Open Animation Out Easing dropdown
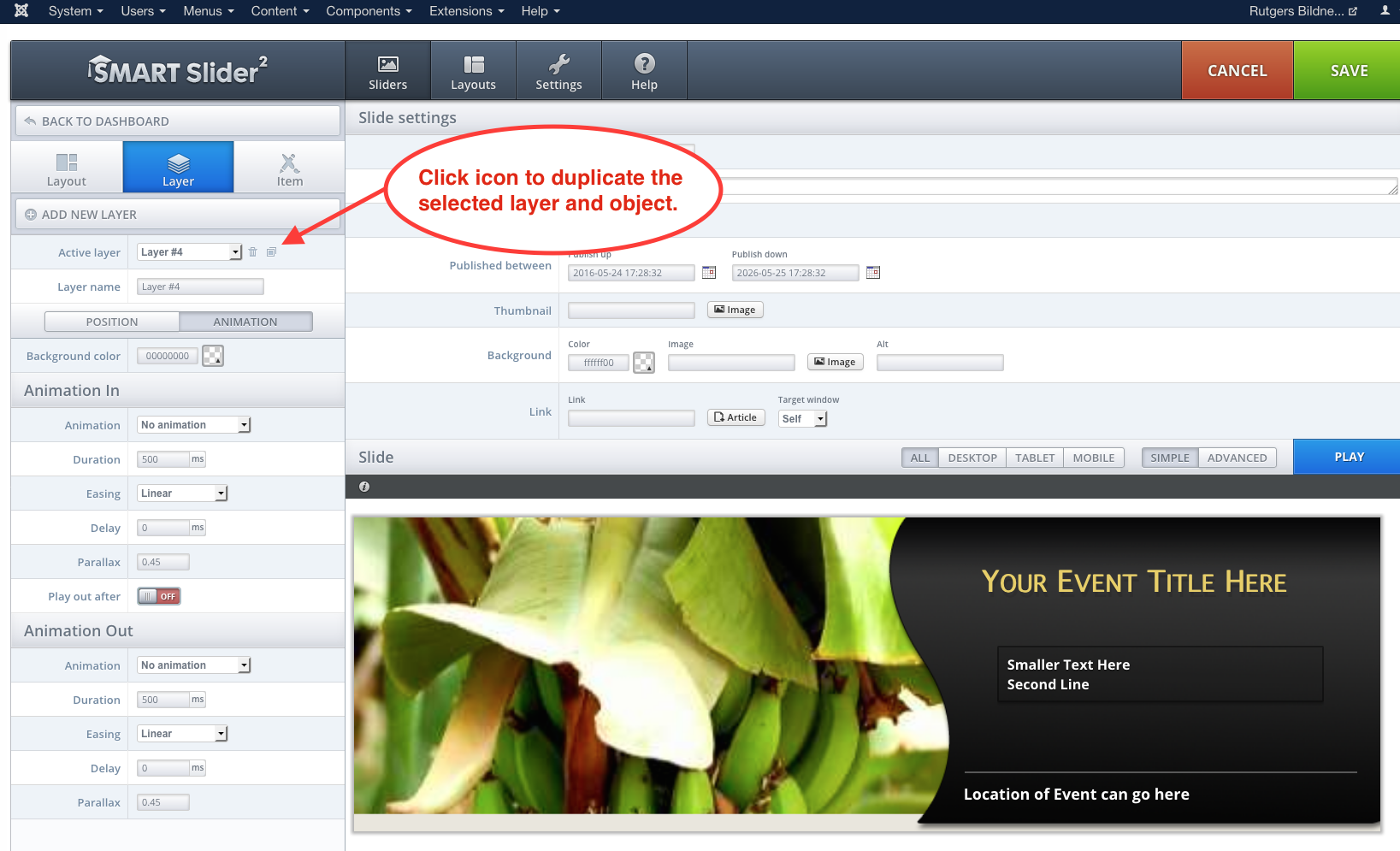The image size is (1400, 851). pyautogui.click(x=182, y=734)
